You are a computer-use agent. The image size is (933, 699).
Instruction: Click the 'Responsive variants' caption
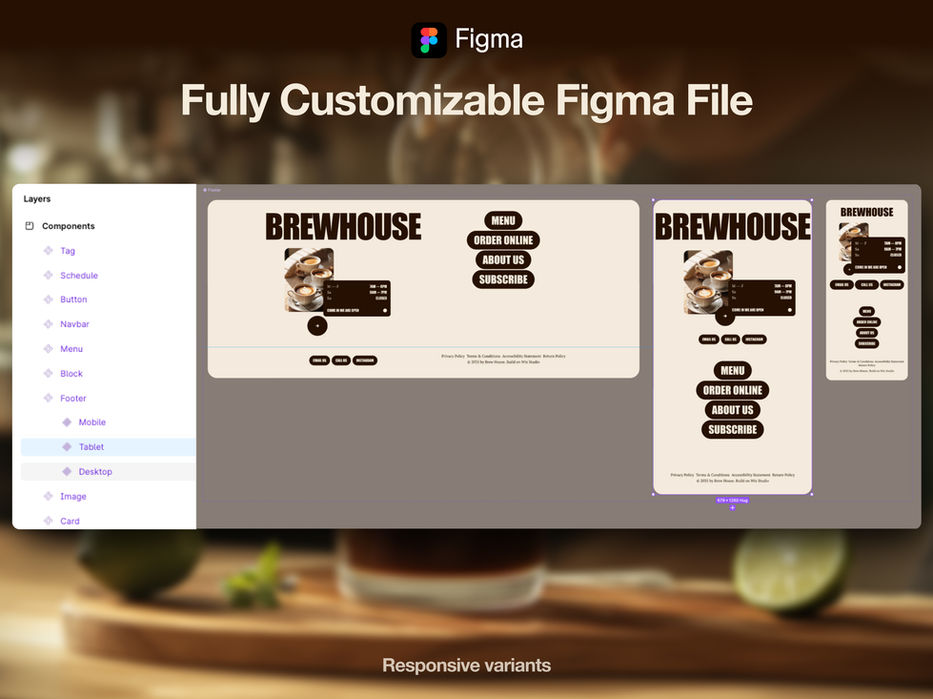tap(466, 665)
